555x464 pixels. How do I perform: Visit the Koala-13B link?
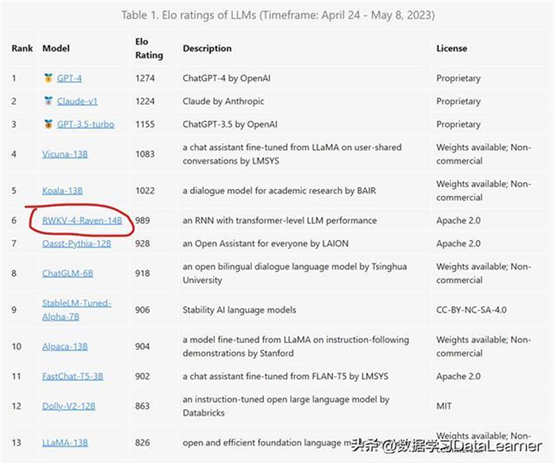pyautogui.click(x=62, y=191)
